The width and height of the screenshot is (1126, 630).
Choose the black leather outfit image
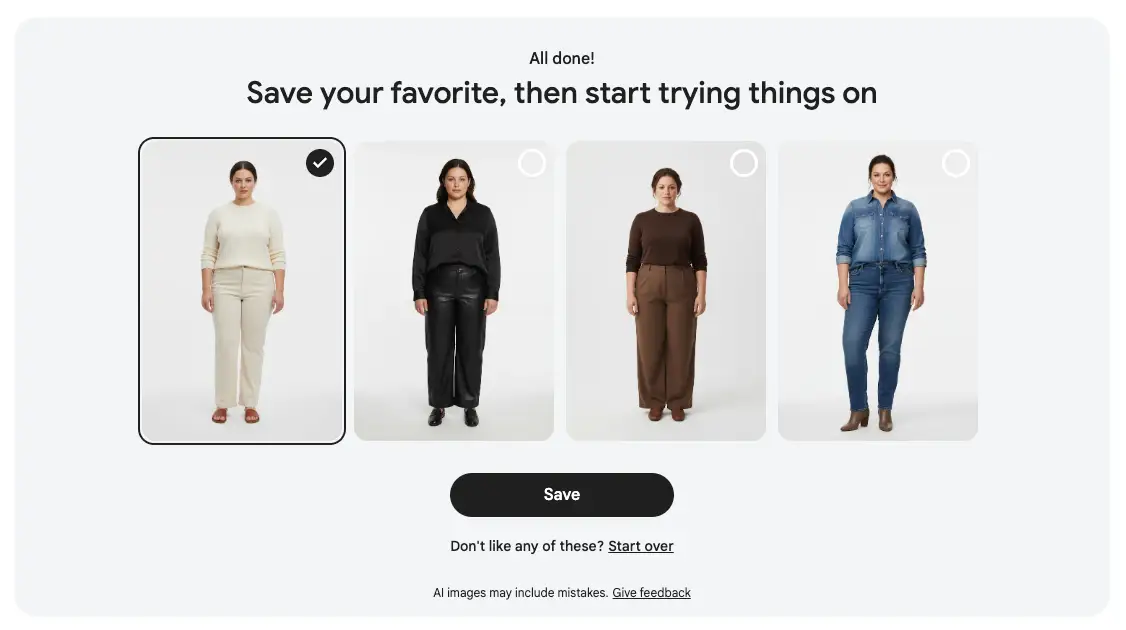(454, 291)
